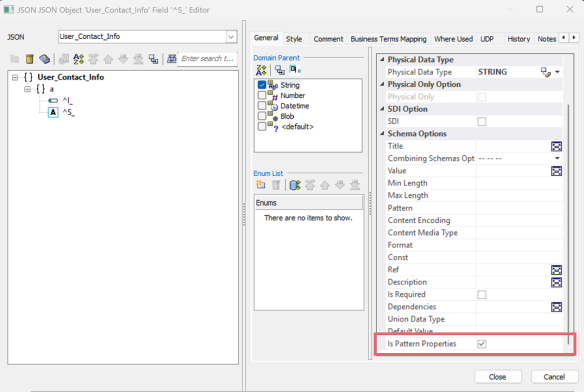Image resolution: width=584 pixels, height=392 pixels.
Task: Click the Enter search text field
Action: [x=207, y=59]
